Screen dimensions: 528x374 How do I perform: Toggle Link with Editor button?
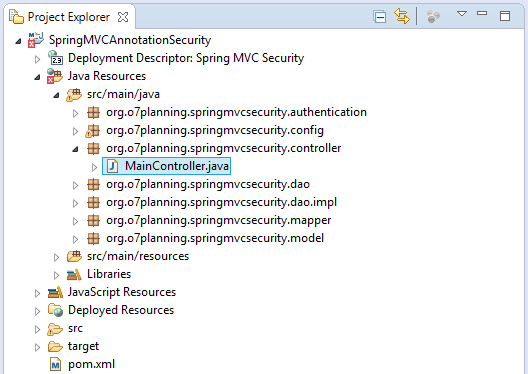(402, 16)
